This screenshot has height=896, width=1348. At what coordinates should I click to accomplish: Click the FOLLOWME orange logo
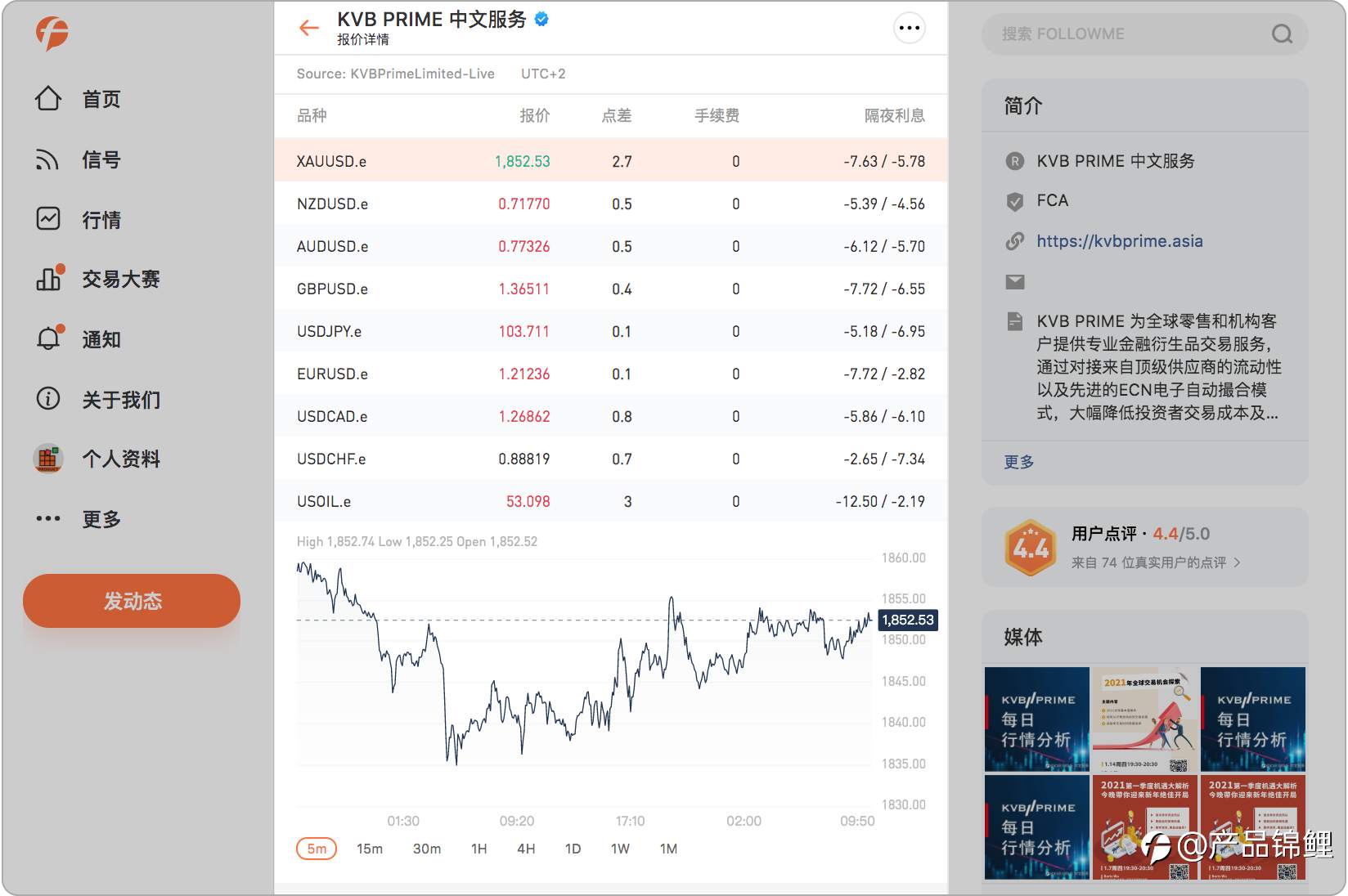coord(52,33)
